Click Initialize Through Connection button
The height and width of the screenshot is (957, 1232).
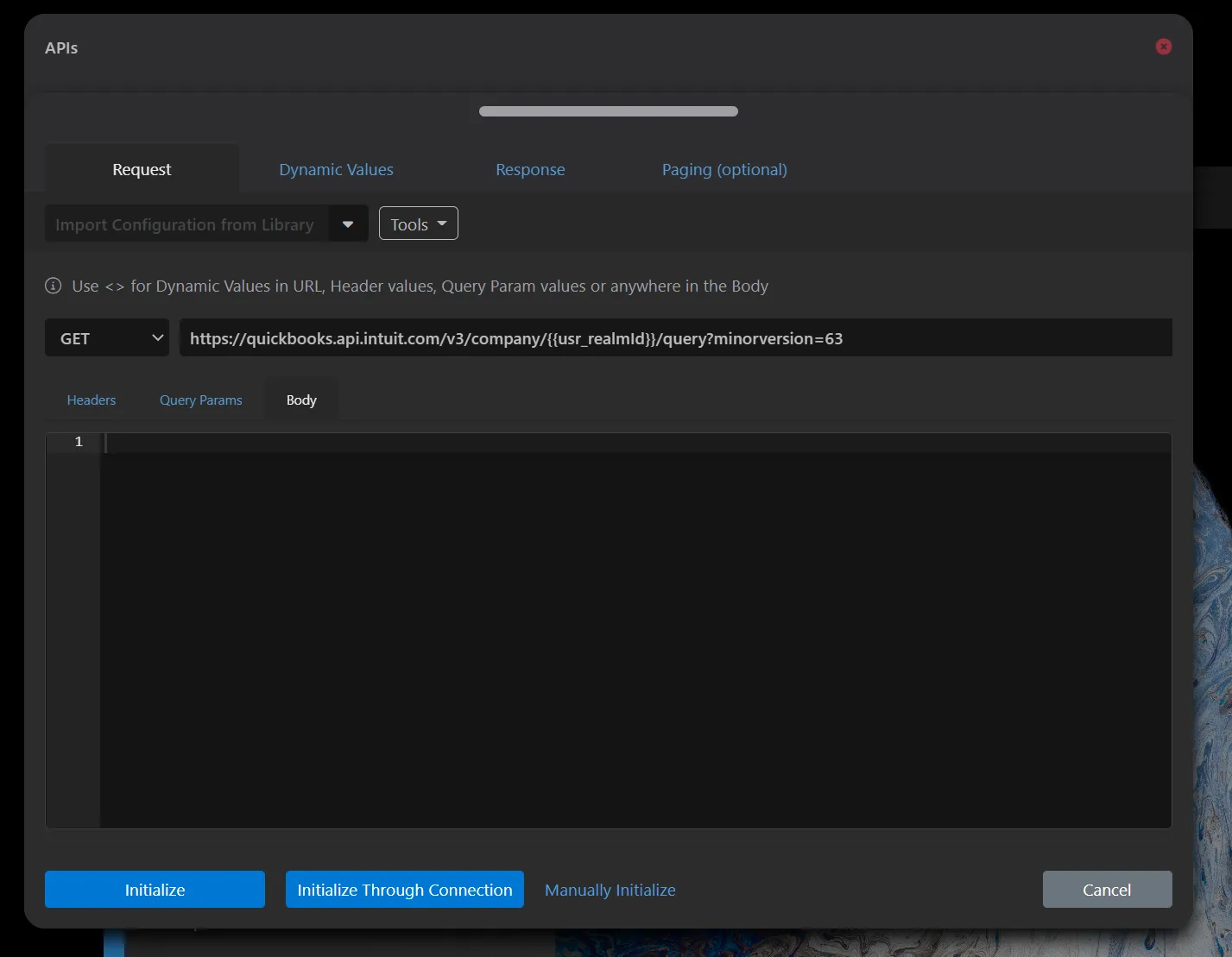pos(405,890)
